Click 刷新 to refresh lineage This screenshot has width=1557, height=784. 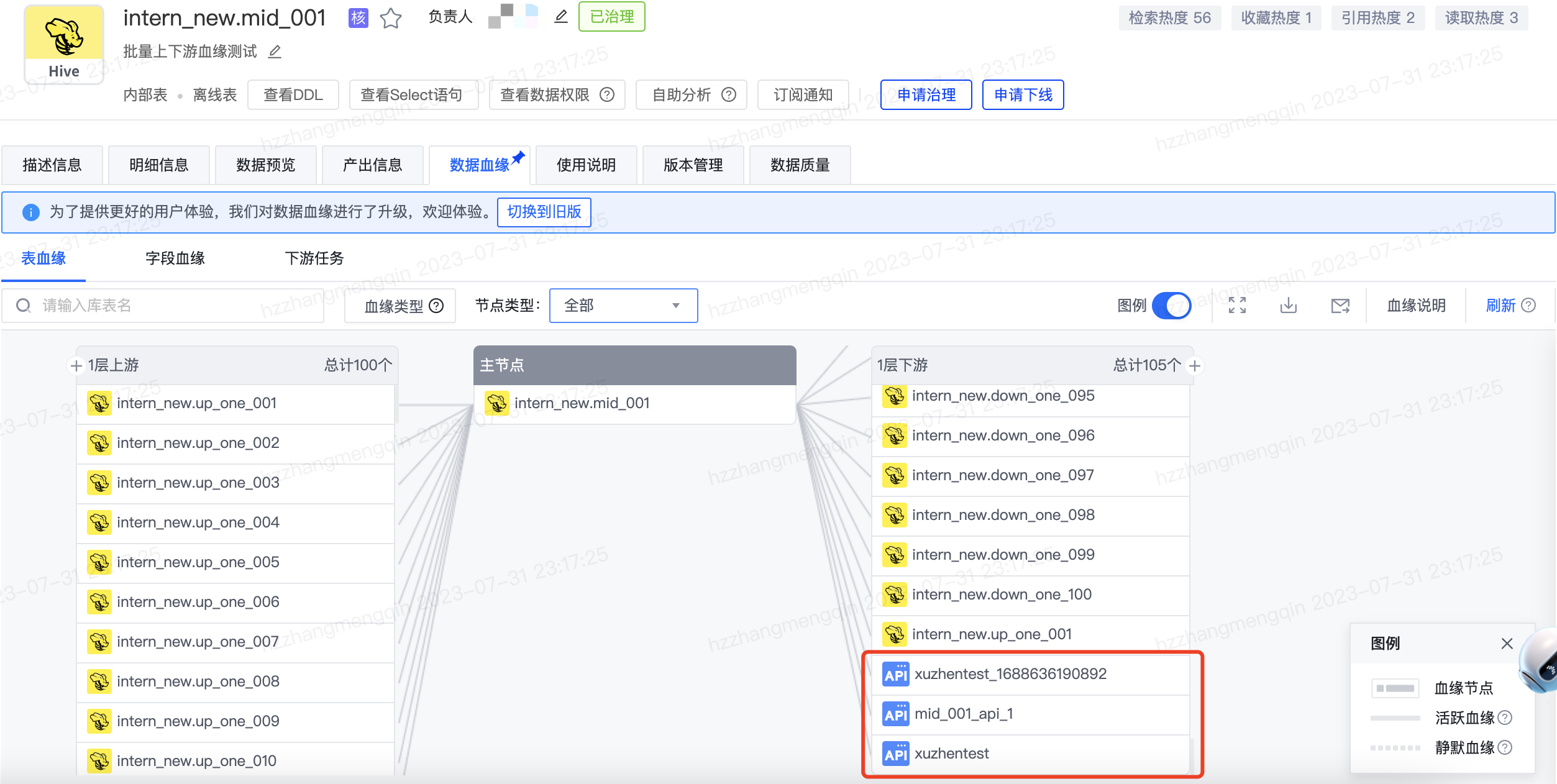[1500, 306]
